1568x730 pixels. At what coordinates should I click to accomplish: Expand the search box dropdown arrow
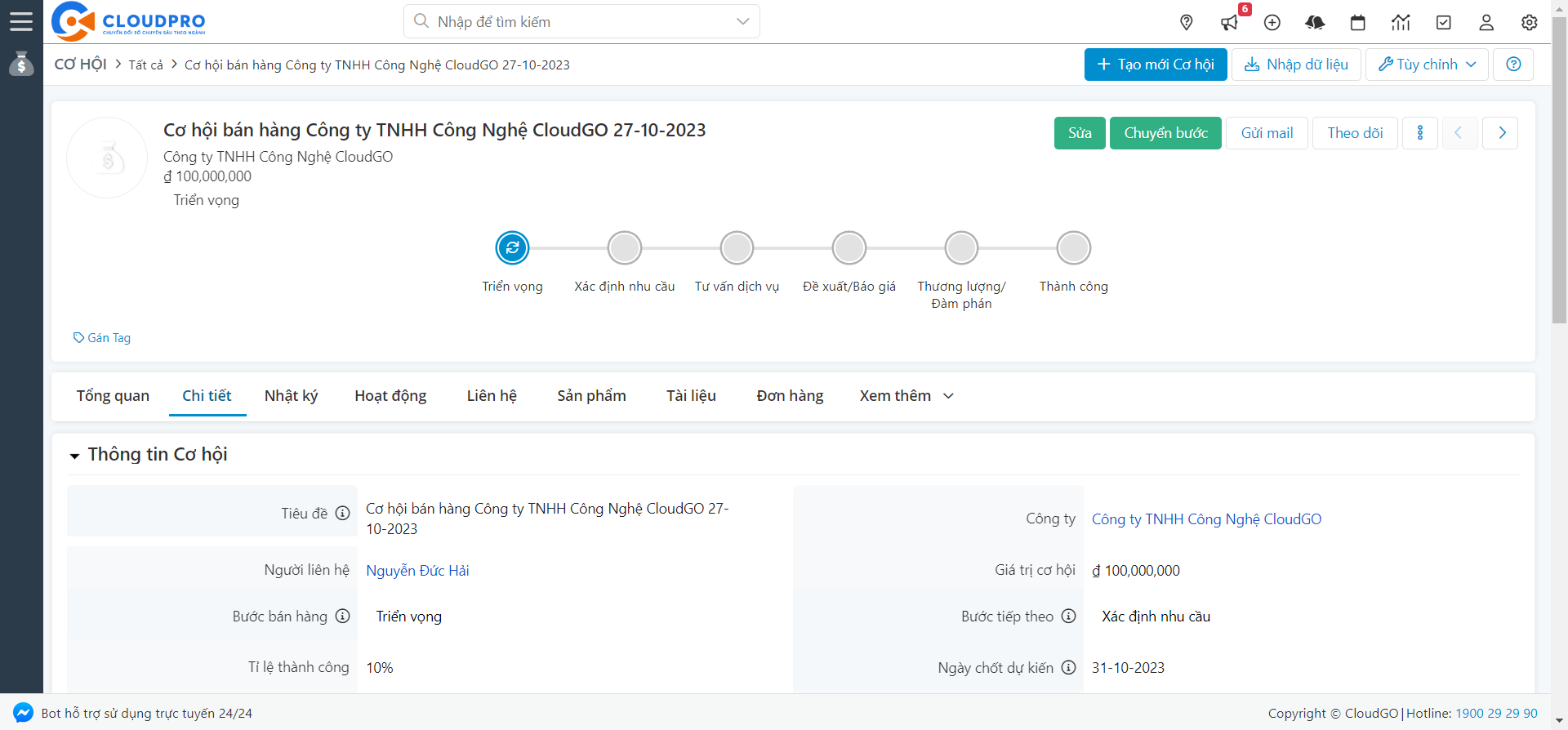tap(742, 21)
